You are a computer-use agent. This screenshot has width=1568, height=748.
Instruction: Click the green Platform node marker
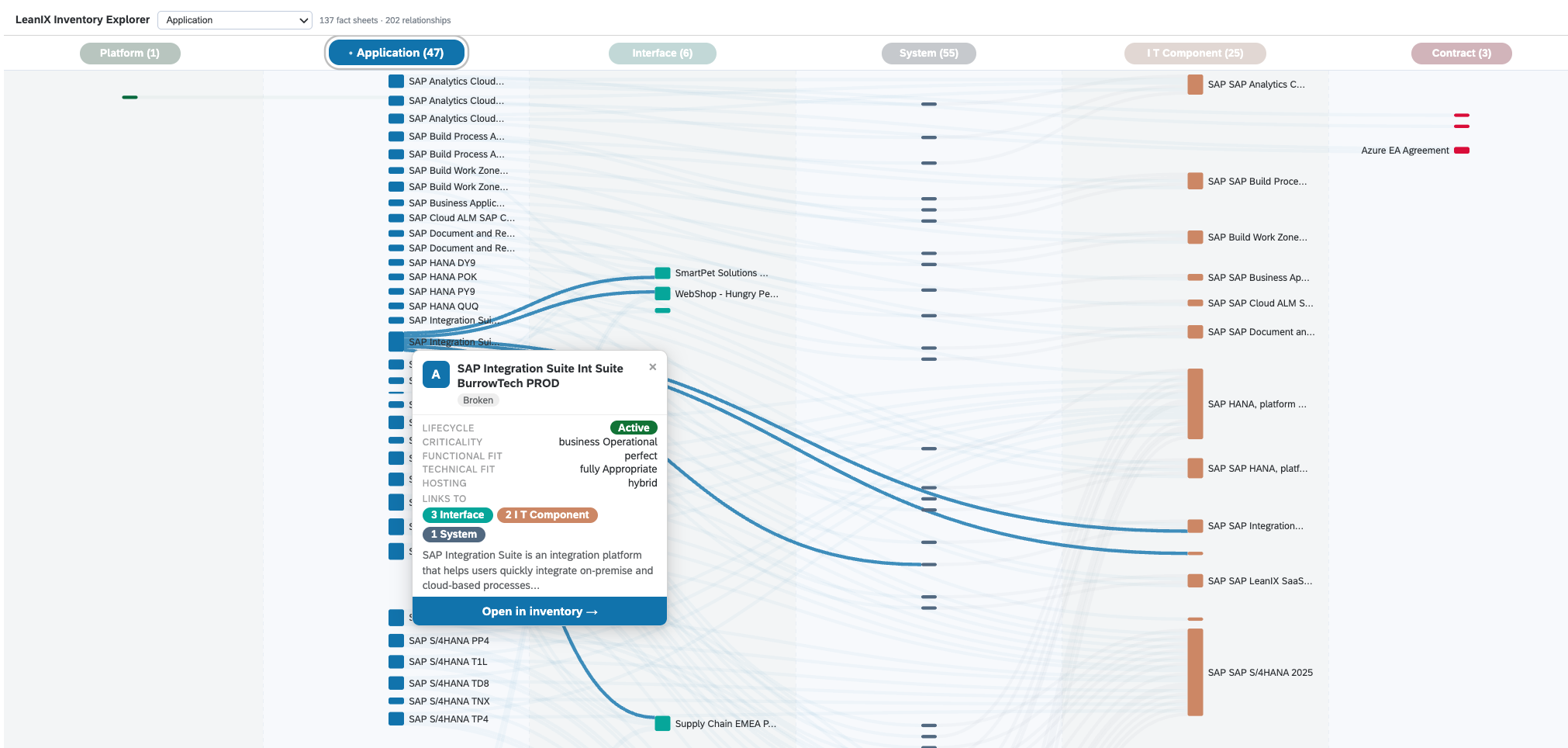click(x=130, y=97)
